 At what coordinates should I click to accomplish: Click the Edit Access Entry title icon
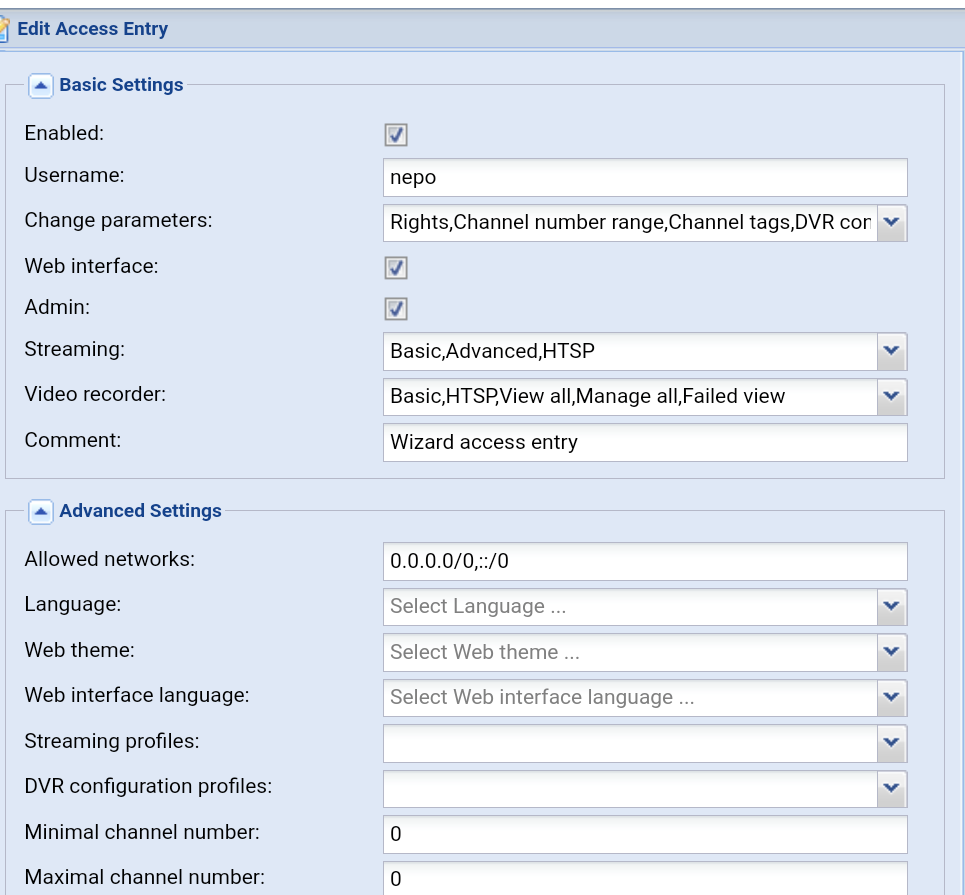4,30
